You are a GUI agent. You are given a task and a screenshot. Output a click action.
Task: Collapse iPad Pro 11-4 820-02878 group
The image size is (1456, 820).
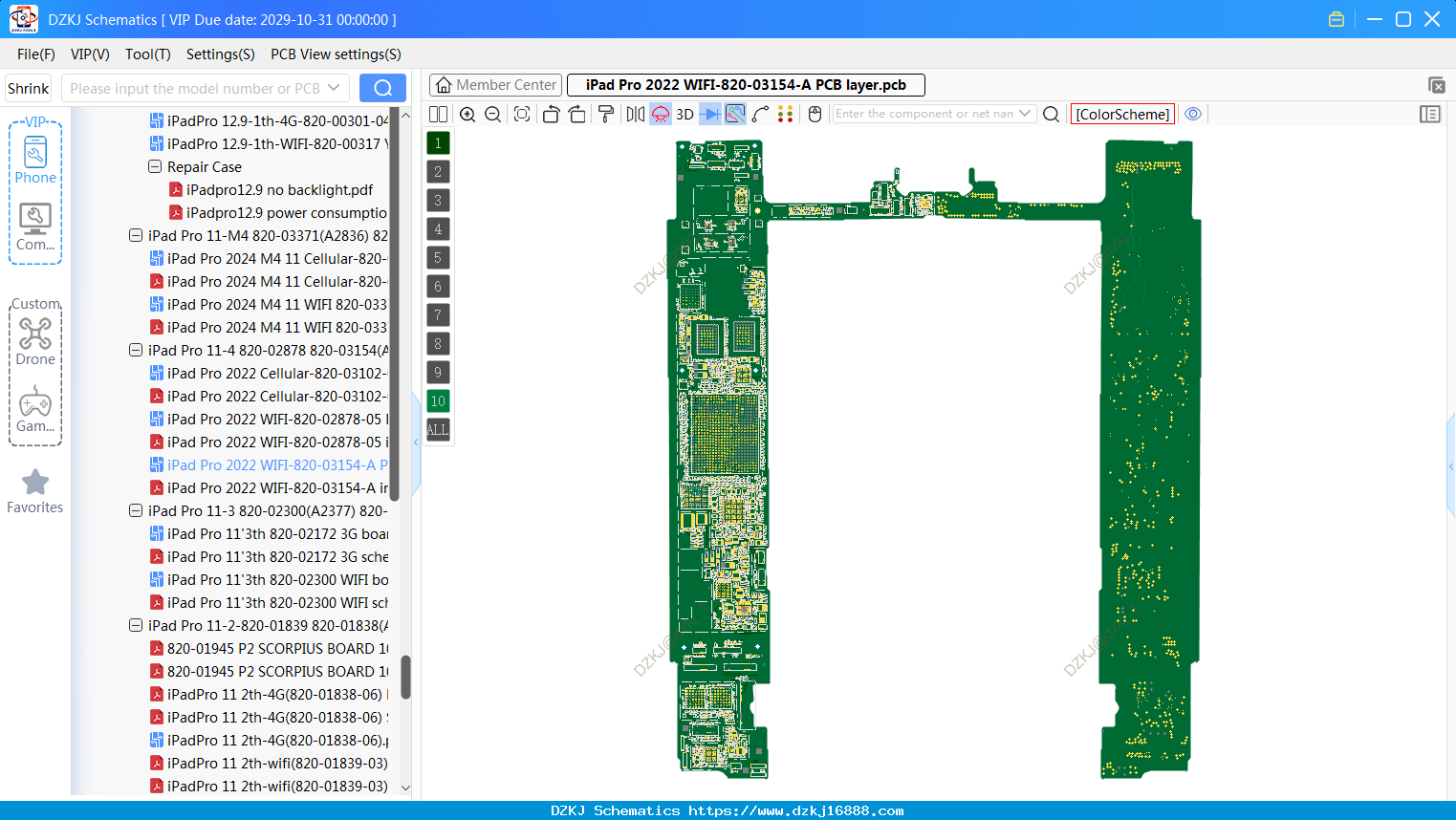pyautogui.click(x=136, y=350)
